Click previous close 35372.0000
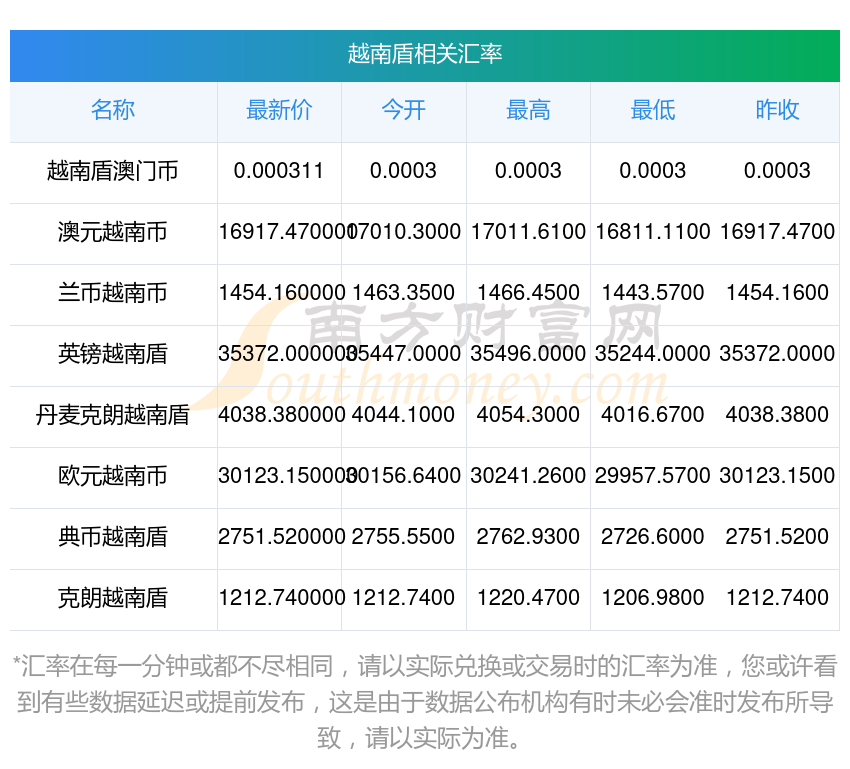 pyautogui.click(x=777, y=354)
